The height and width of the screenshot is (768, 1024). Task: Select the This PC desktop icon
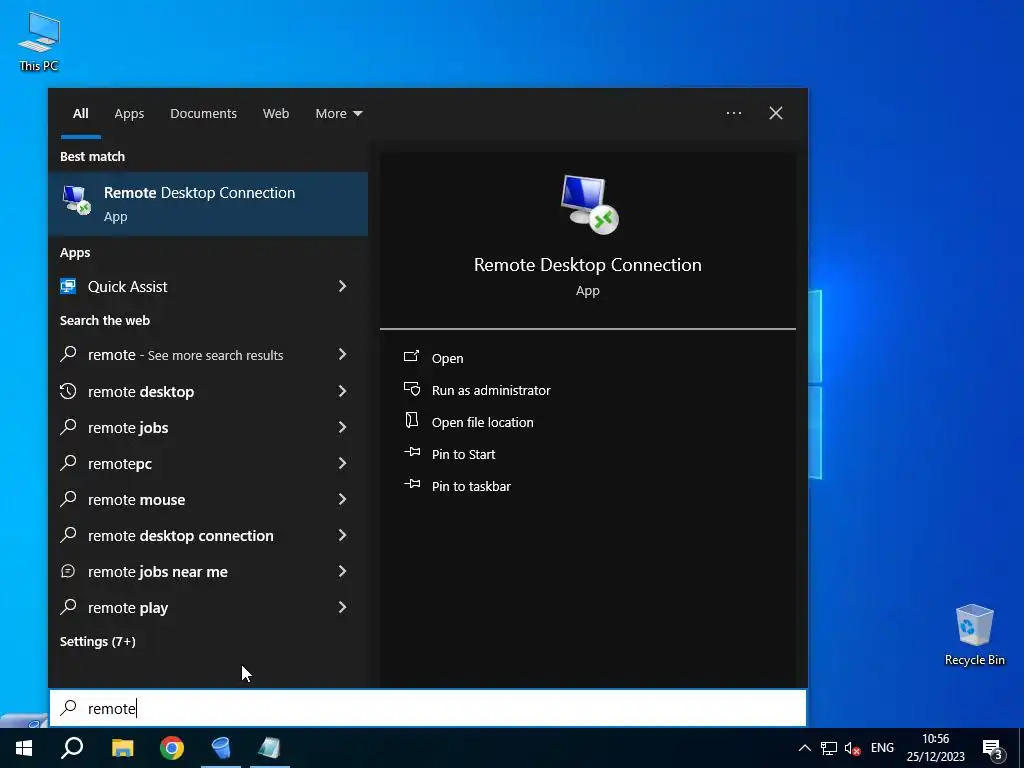[x=39, y=42]
